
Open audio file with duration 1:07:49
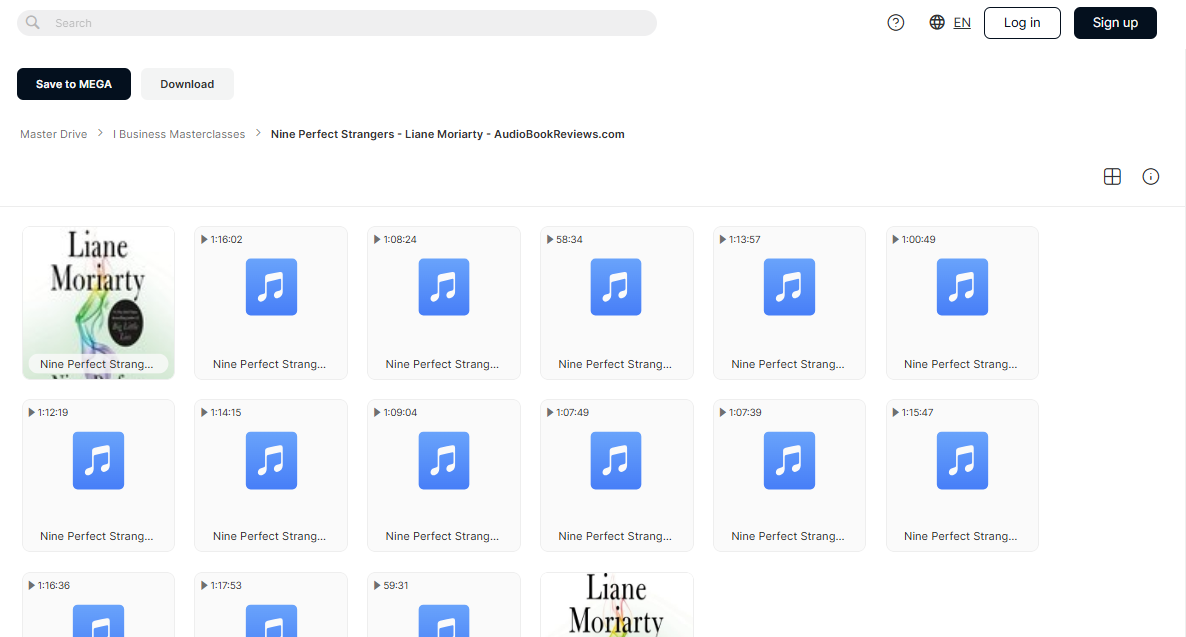point(616,475)
